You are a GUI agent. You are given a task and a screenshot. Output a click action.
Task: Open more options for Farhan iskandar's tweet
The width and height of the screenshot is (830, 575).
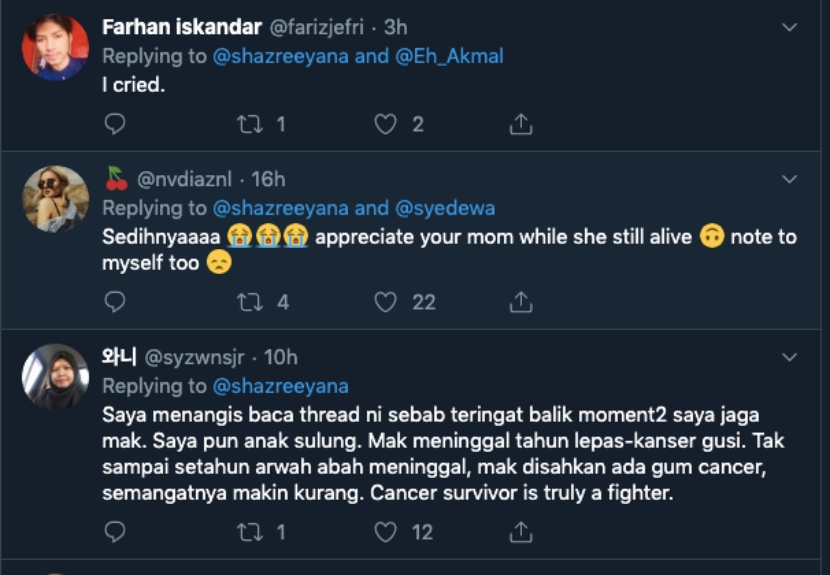tap(789, 27)
